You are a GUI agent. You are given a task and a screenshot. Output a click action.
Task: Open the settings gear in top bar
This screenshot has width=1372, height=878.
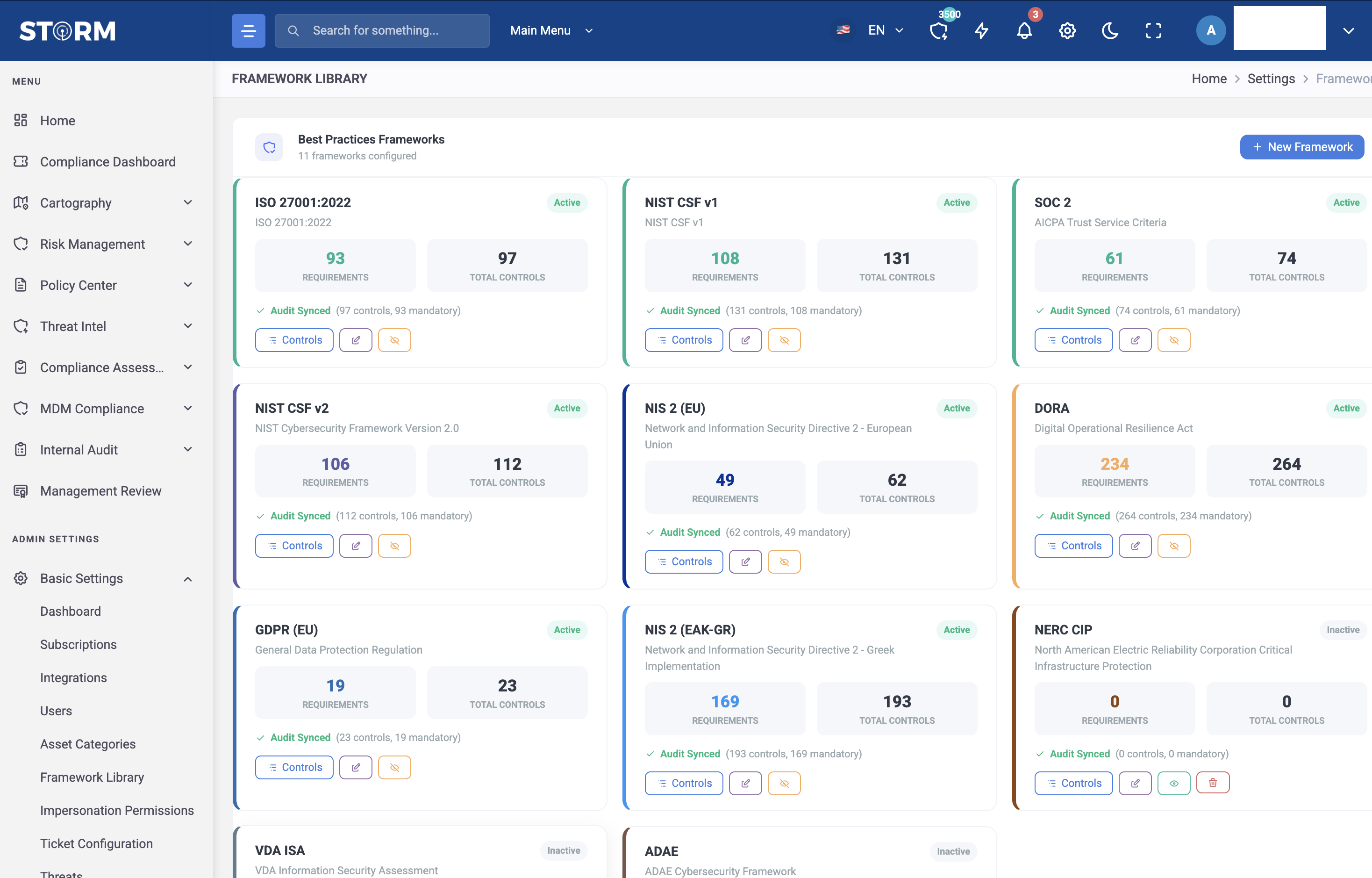pos(1067,31)
